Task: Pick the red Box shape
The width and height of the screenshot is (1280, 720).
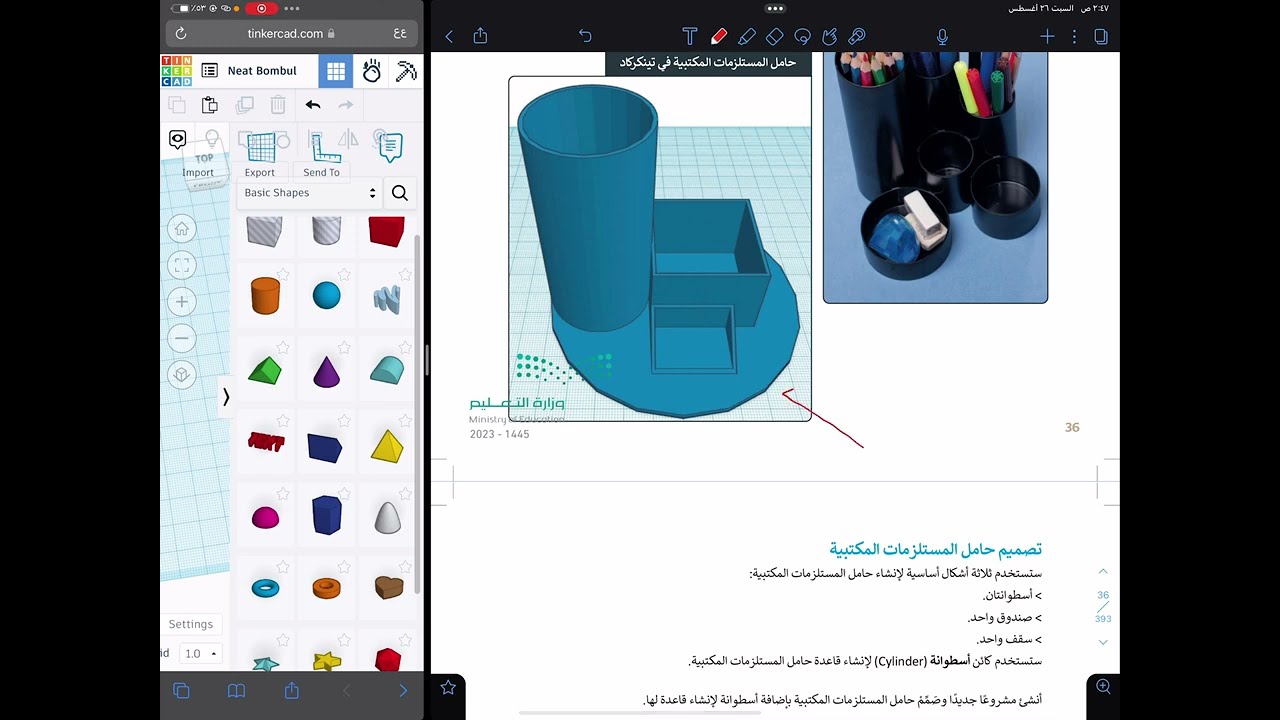Action: [387, 231]
